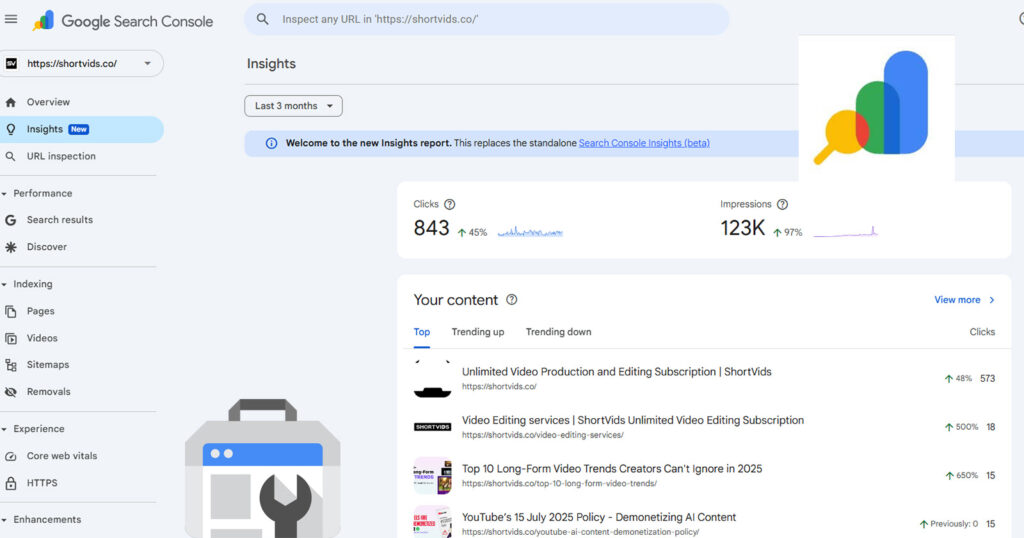Click the shortvids property favicon
The height and width of the screenshot is (538, 1024).
[x=11, y=63]
